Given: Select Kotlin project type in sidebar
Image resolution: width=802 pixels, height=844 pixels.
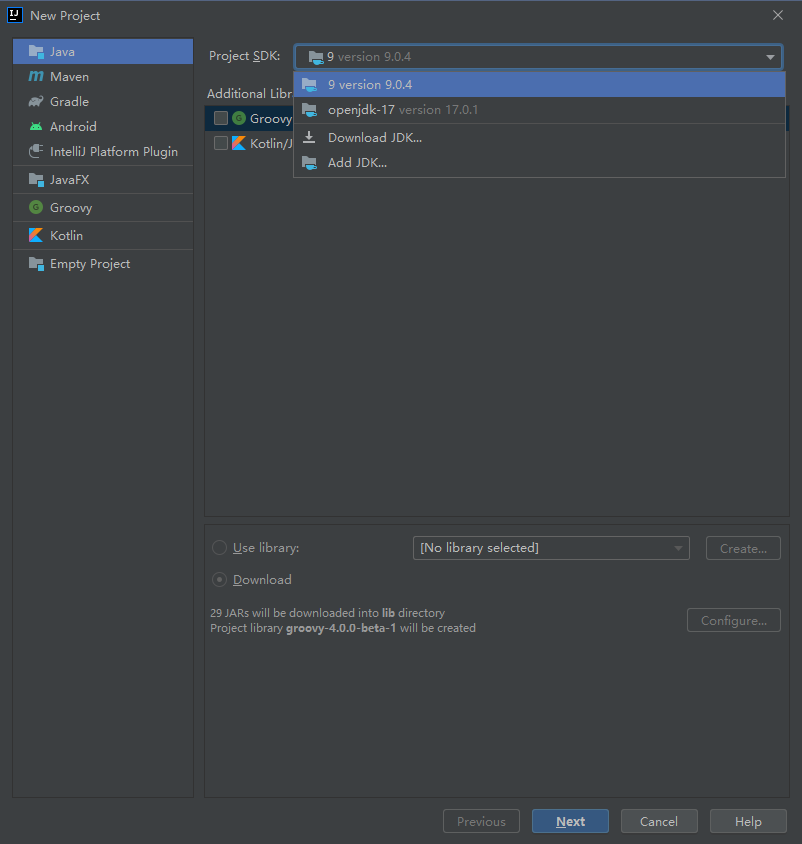Looking at the screenshot, I should tap(103, 235).
